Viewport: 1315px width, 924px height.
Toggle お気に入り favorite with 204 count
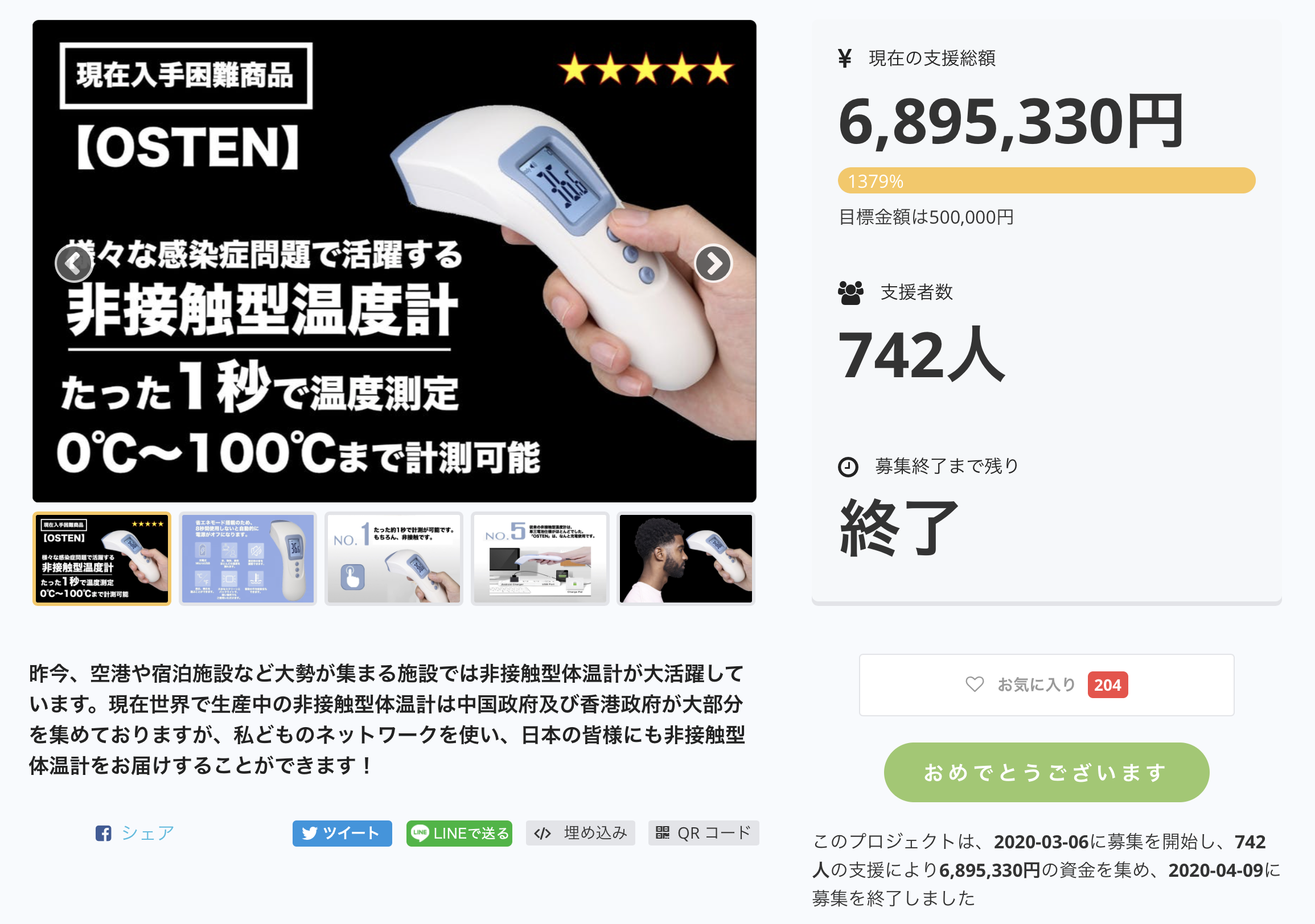point(1046,684)
